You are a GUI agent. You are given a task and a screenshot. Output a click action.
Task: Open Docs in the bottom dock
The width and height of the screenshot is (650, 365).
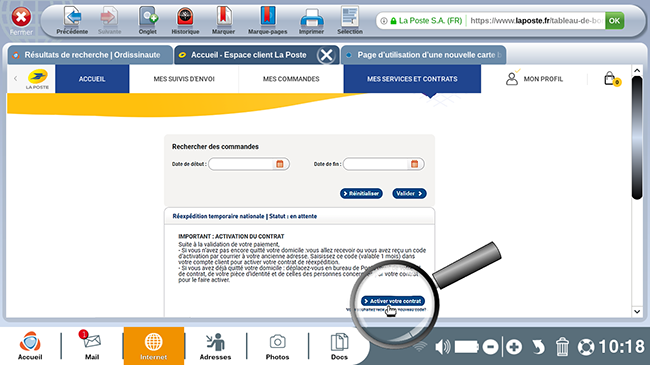point(339,346)
